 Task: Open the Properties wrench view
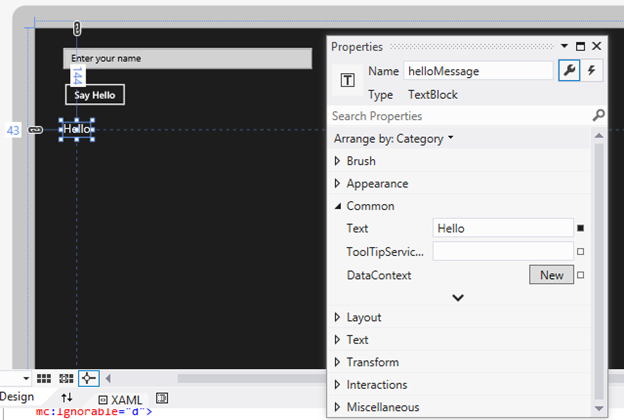(x=569, y=71)
